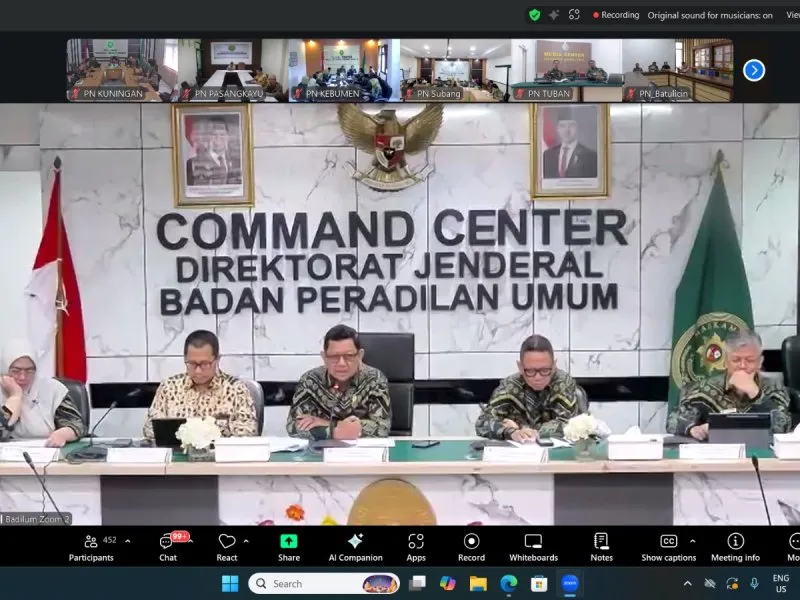Viewport: 800px width, 600px height.
Task: Show next page of video thumbnails
Action: point(754,70)
